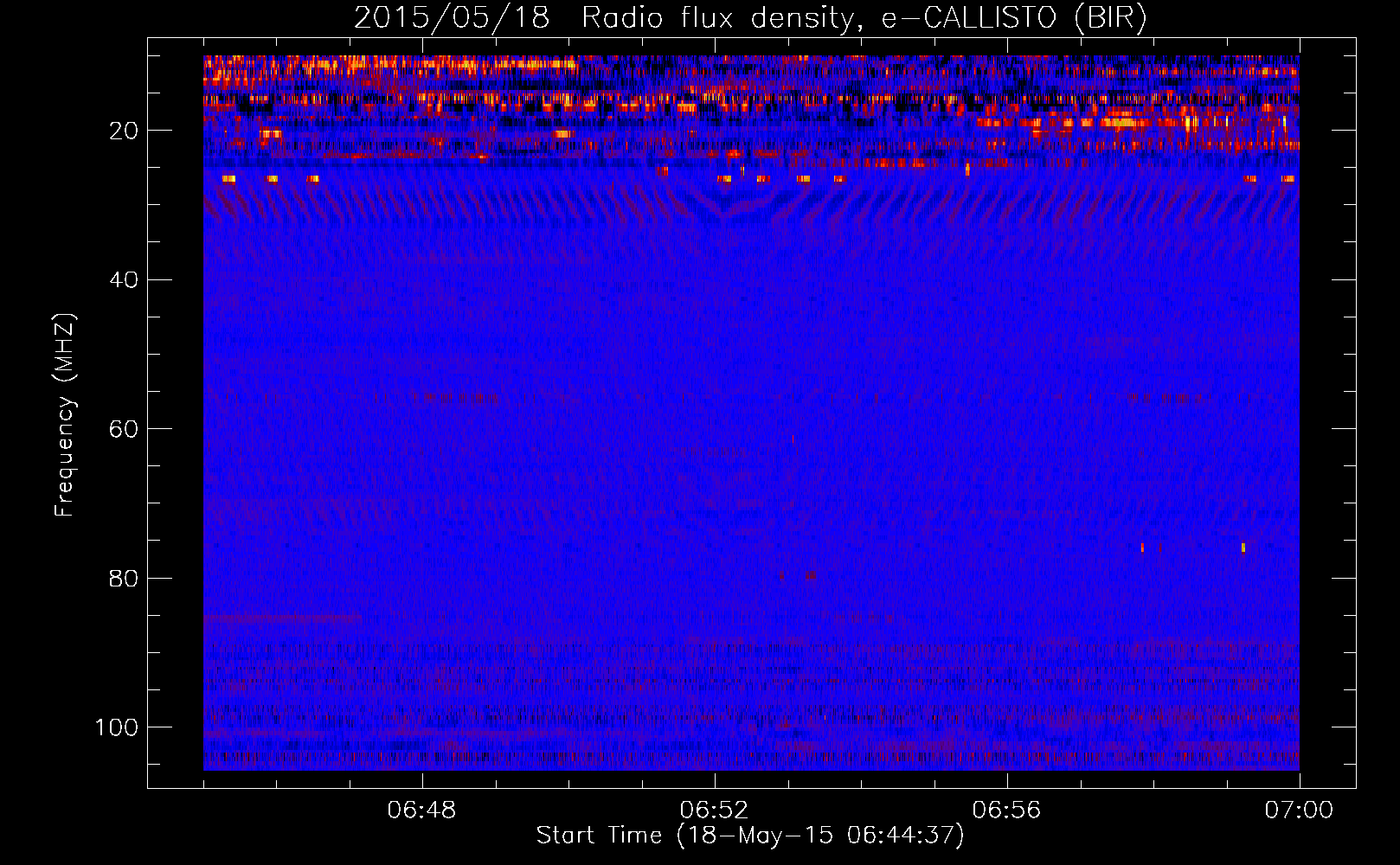1400x865 pixels.
Task: Click the 'Frequency (MHZ)' axis label
Action: [65, 415]
